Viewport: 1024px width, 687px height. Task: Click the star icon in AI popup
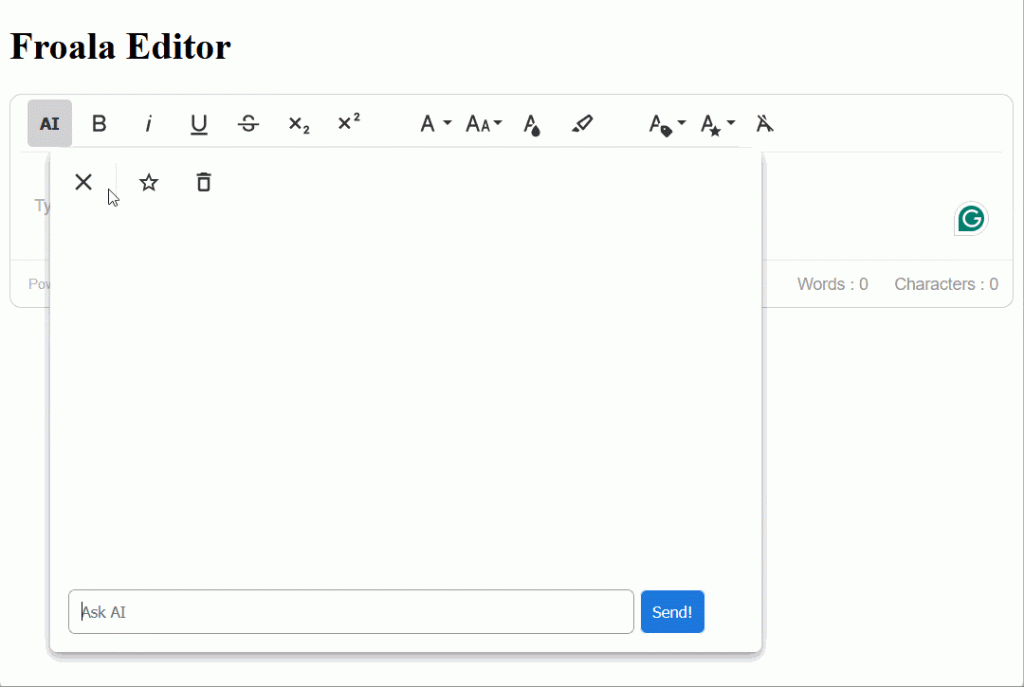pos(148,182)
